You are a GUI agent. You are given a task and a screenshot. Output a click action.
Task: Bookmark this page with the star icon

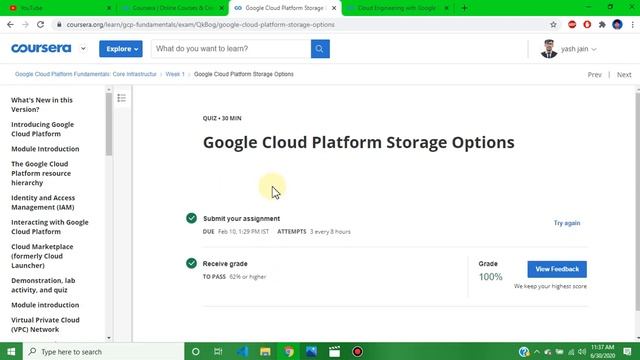[x=553, y=24]
